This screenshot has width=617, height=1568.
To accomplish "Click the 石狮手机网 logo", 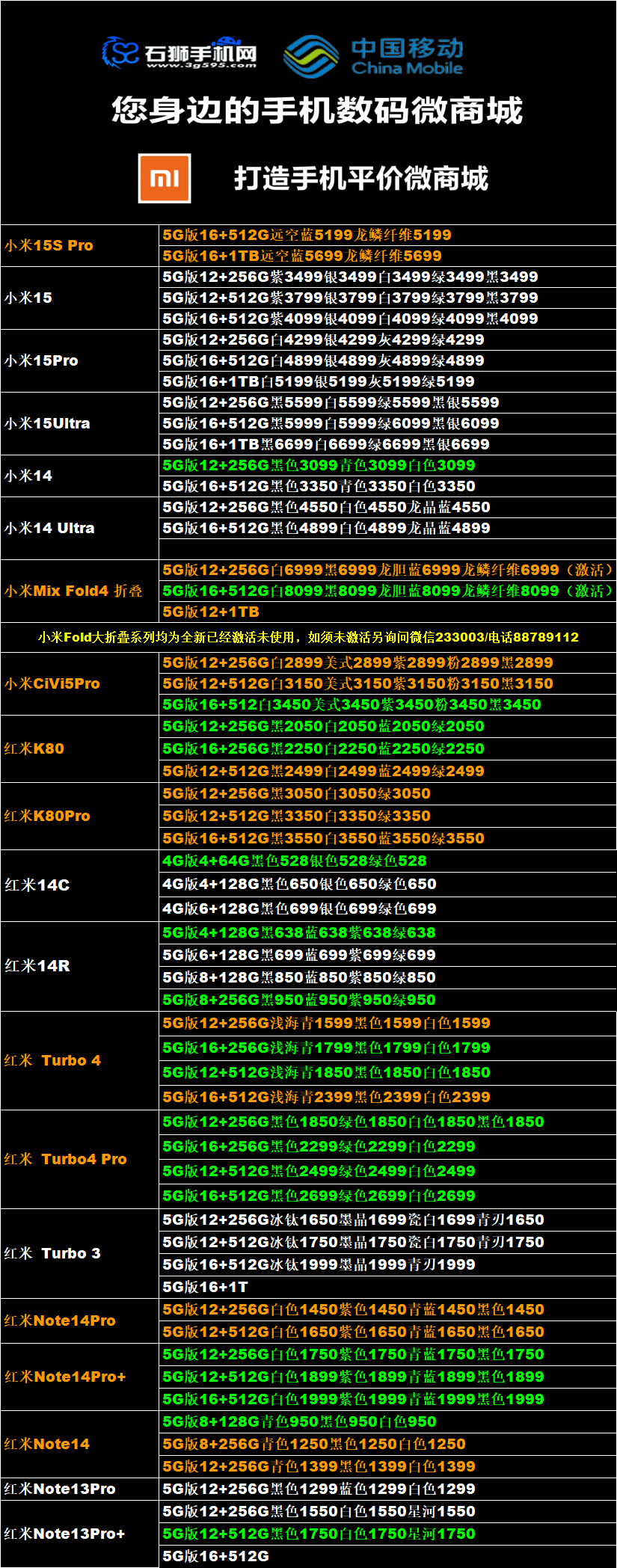I will pyautogui.click(x=179, y=52).
